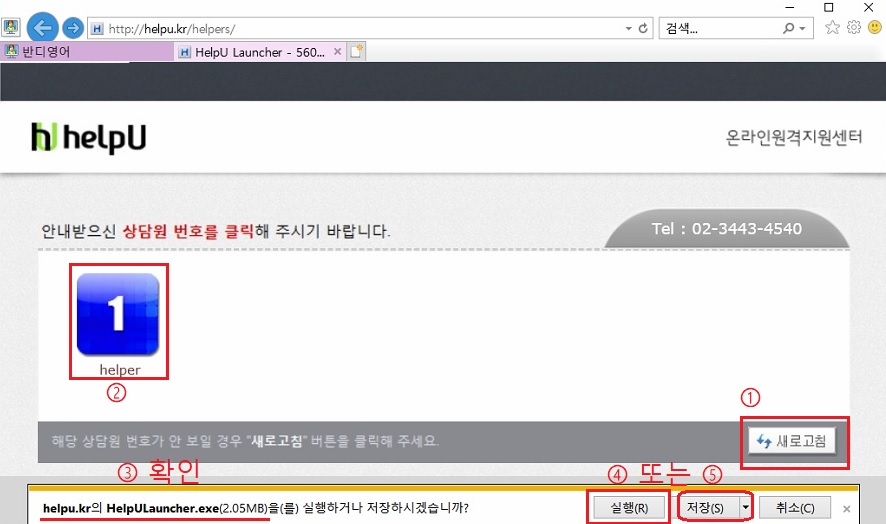Click 실행(R) to run HelpULauncher.exe
The height and width of the screenshot is (524, 886).
point(629,508)
